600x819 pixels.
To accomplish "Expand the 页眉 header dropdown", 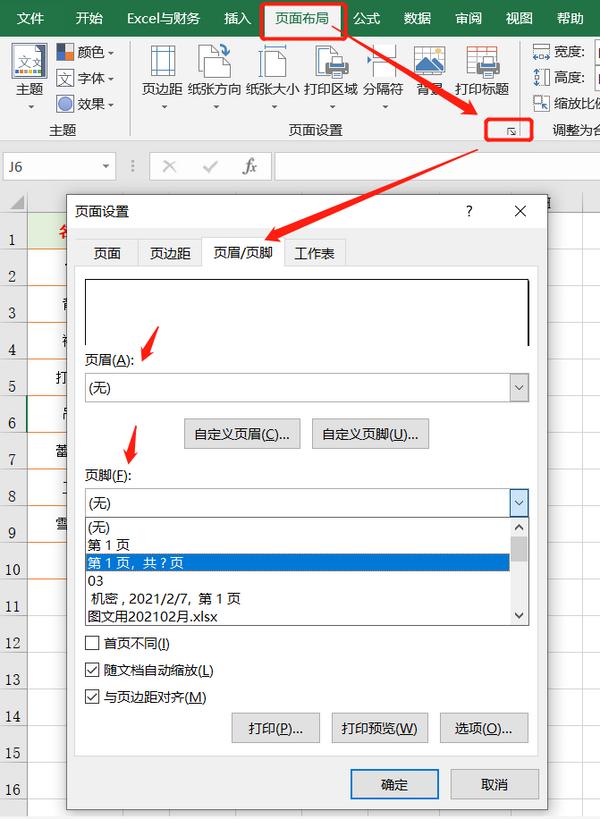I will tap(518, 387).
